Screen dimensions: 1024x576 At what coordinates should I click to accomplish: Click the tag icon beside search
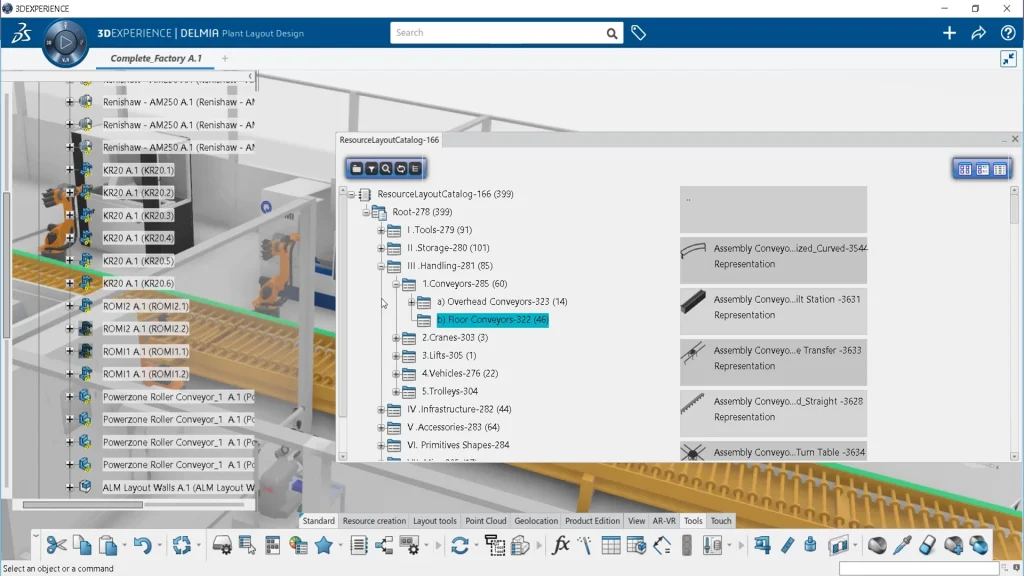[638, 33]
